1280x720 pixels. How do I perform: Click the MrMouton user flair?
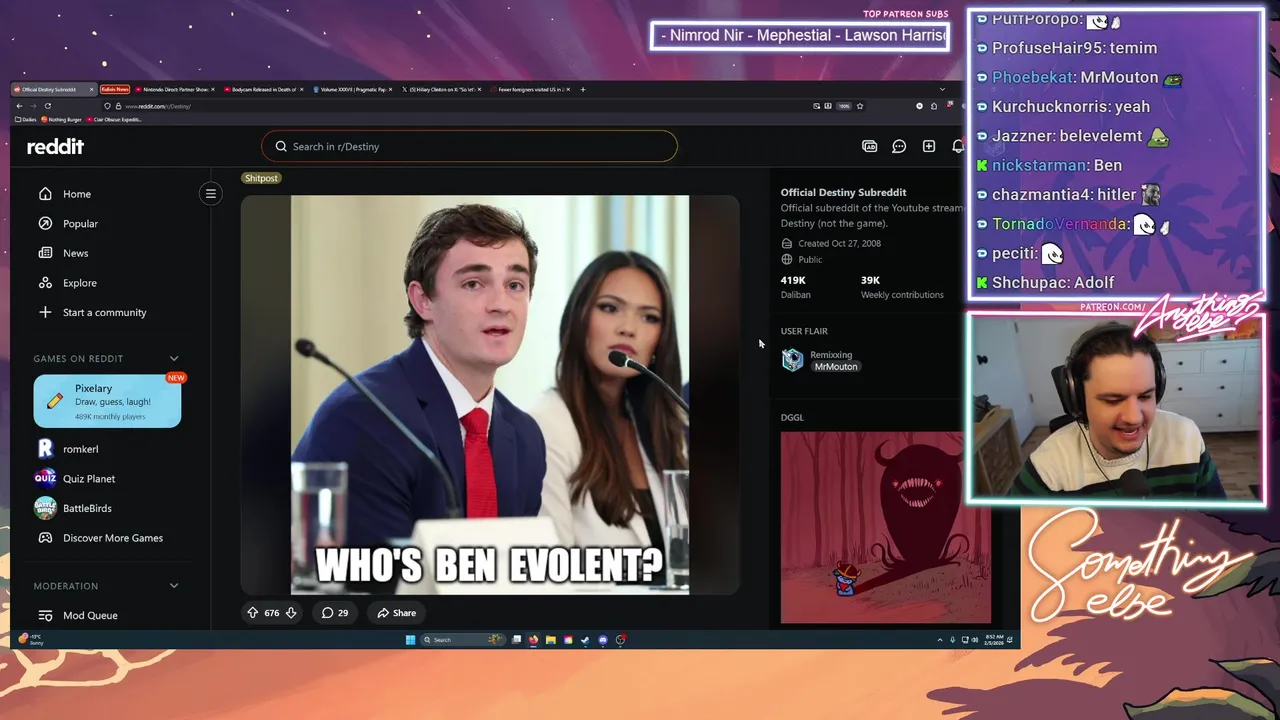[836, 367]
